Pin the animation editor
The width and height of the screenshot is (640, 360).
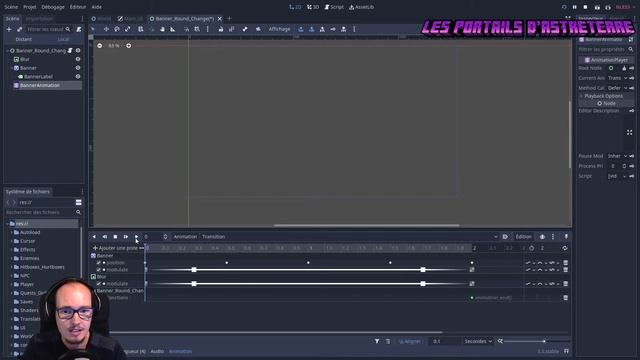point(566,237)
